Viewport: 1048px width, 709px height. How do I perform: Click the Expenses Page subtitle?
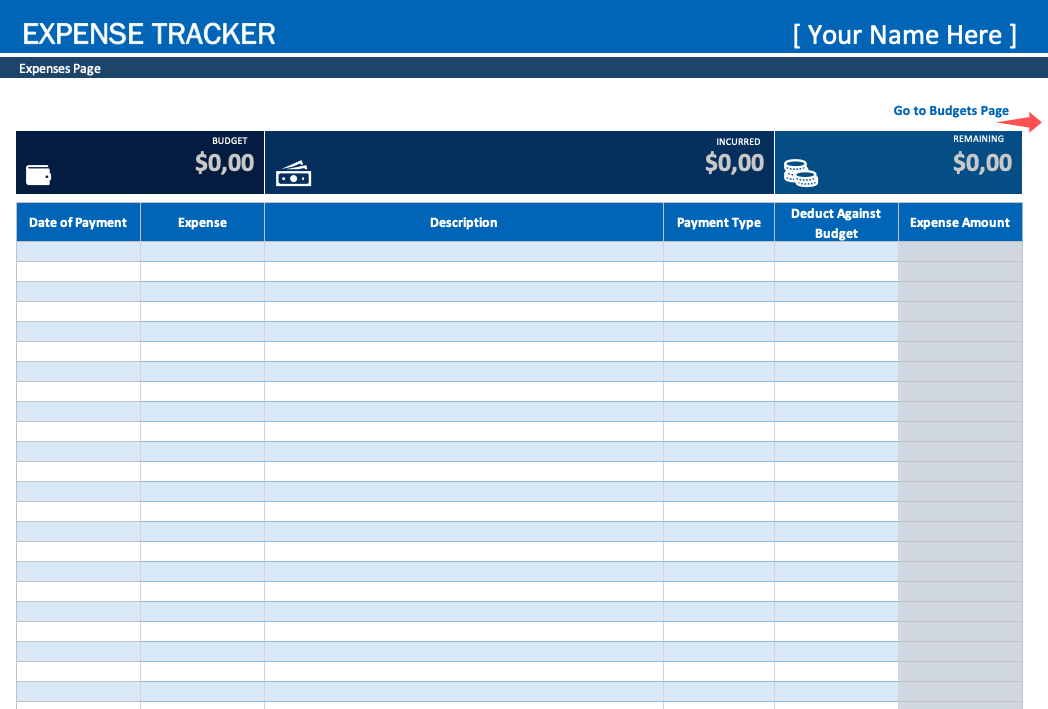tap(60, 69)
